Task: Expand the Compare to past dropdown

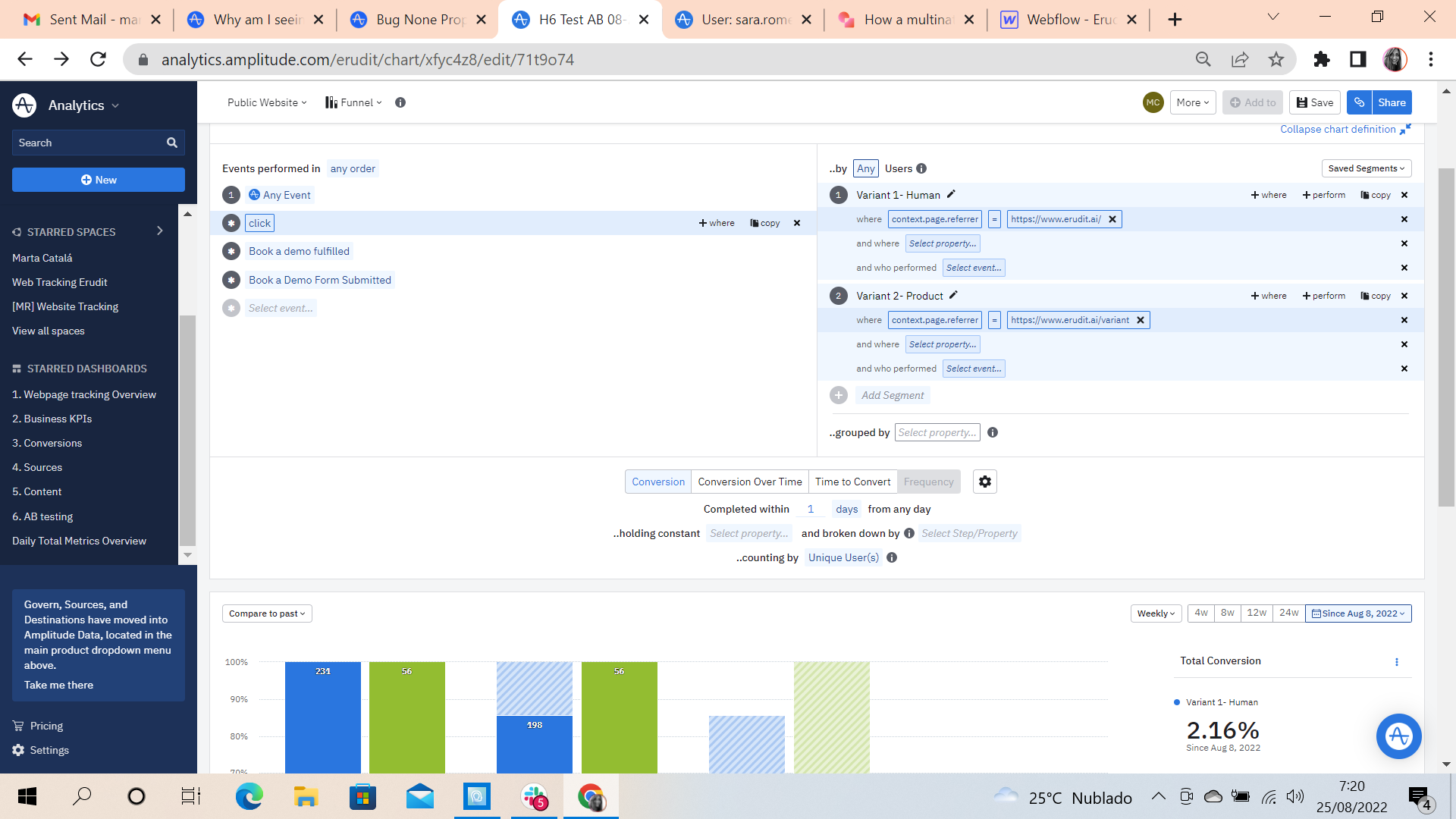Action: pos(267,613)
